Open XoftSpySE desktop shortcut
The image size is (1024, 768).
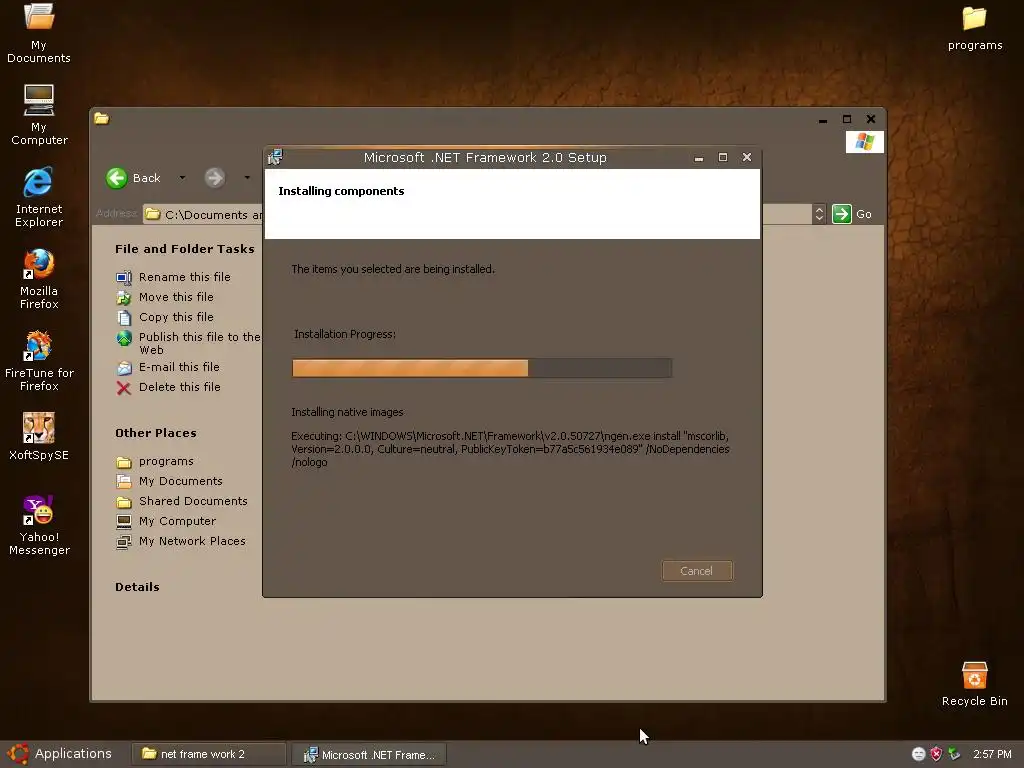[x=39, y=437]
